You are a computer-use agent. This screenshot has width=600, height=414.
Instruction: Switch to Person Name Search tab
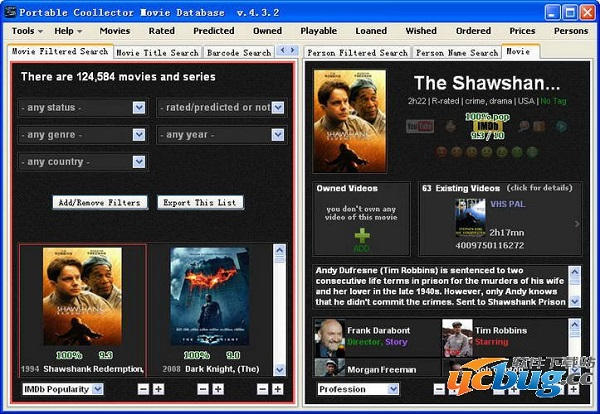pos(456,52)
